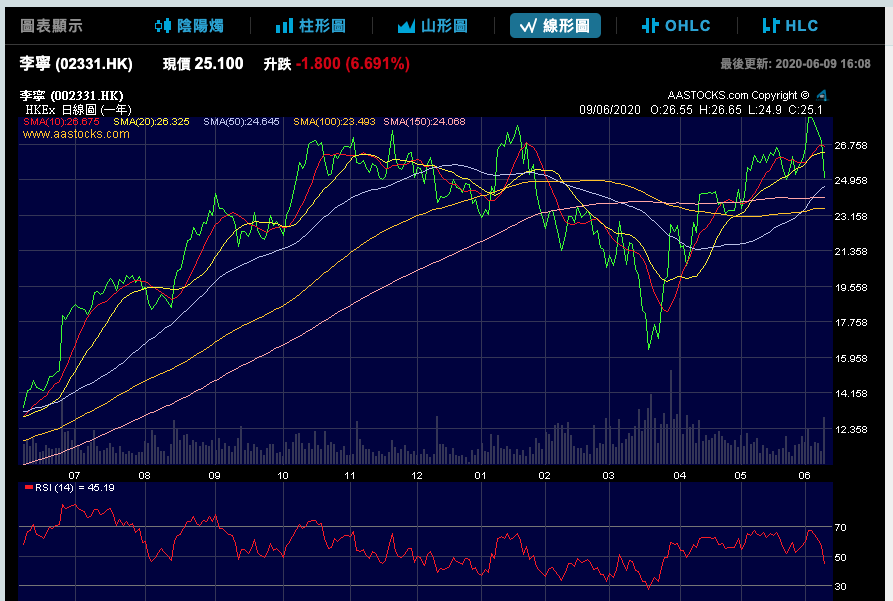Click the 現價 25.100 current price
This screenshot has width=893, height=601.
(x=203, y=63)
